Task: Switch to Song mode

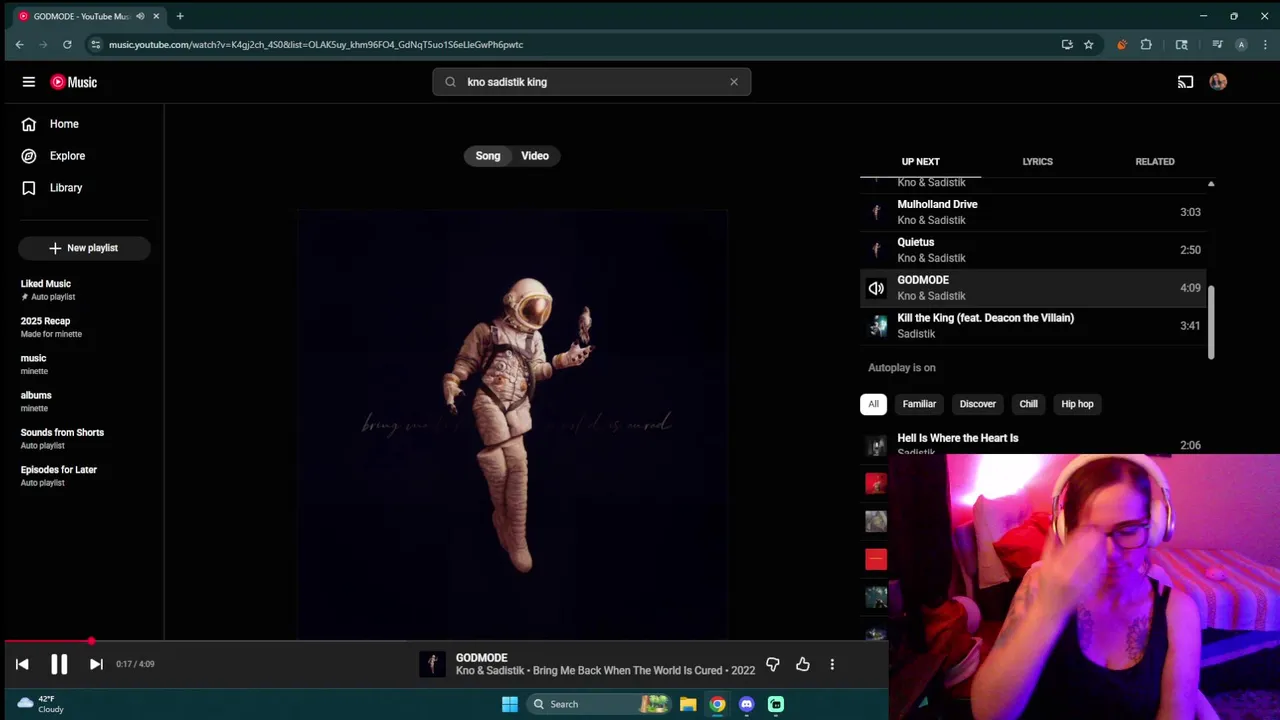Action: coord(488,156)
